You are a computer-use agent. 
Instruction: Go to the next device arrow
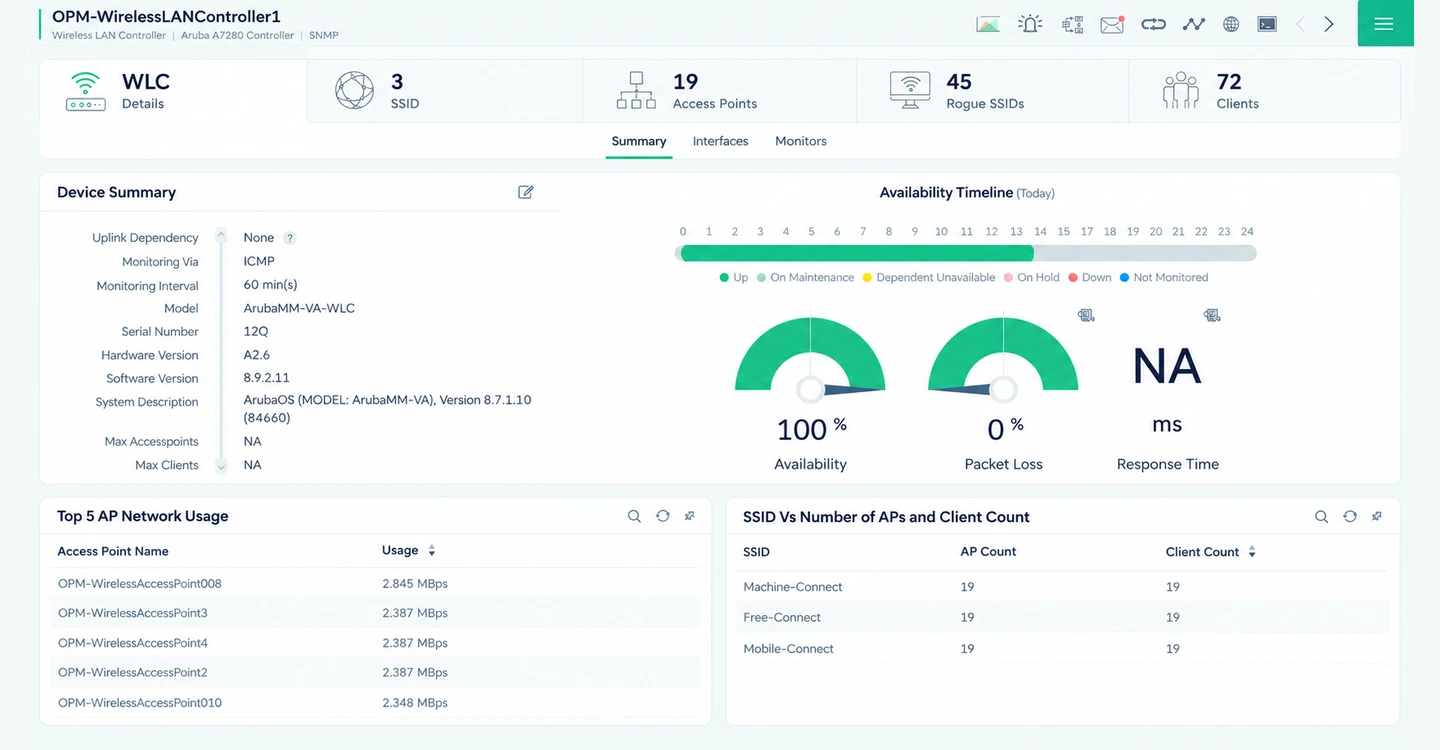(x=1329, y=24)
